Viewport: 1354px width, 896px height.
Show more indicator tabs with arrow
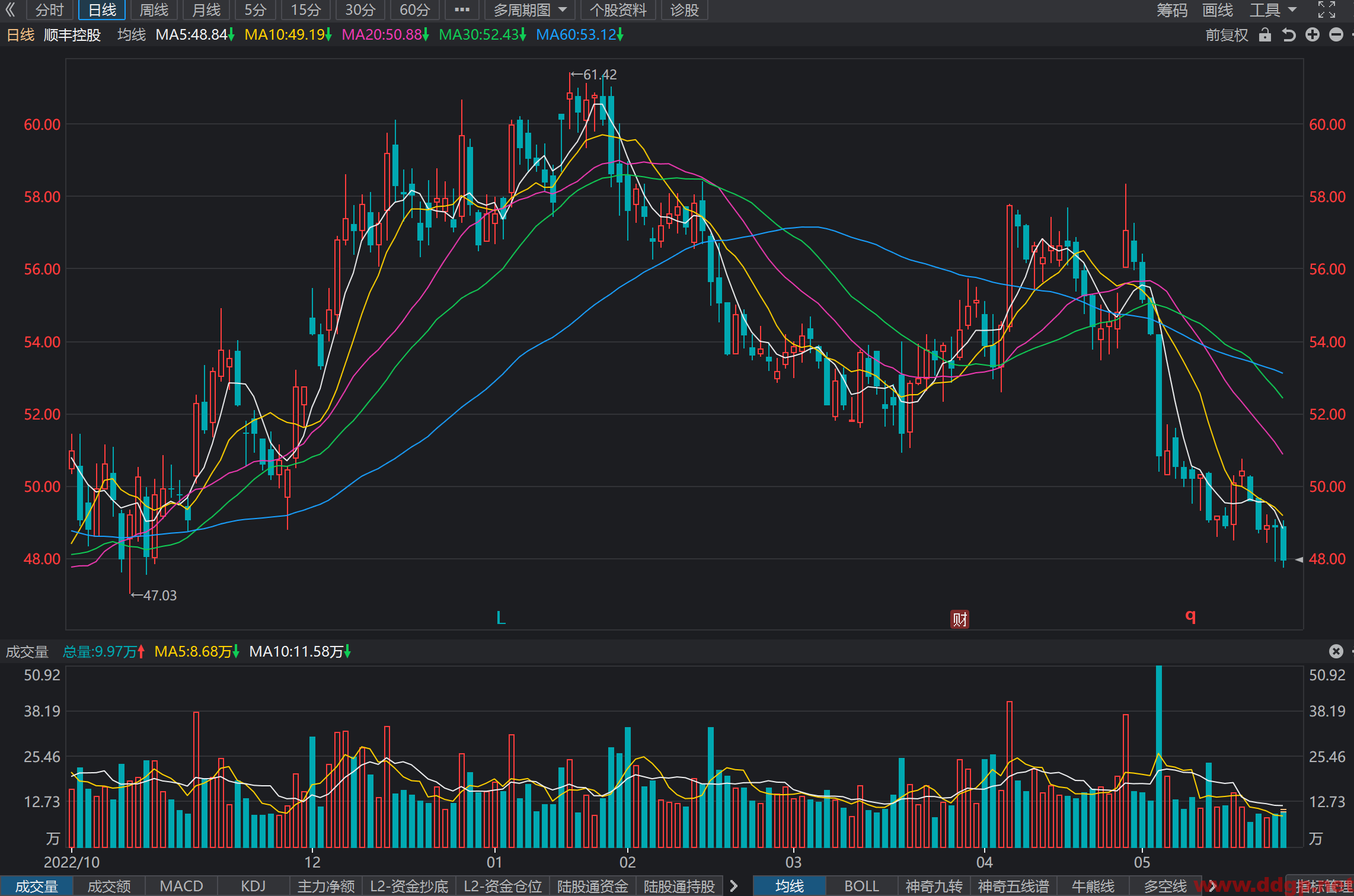(734, 886)
